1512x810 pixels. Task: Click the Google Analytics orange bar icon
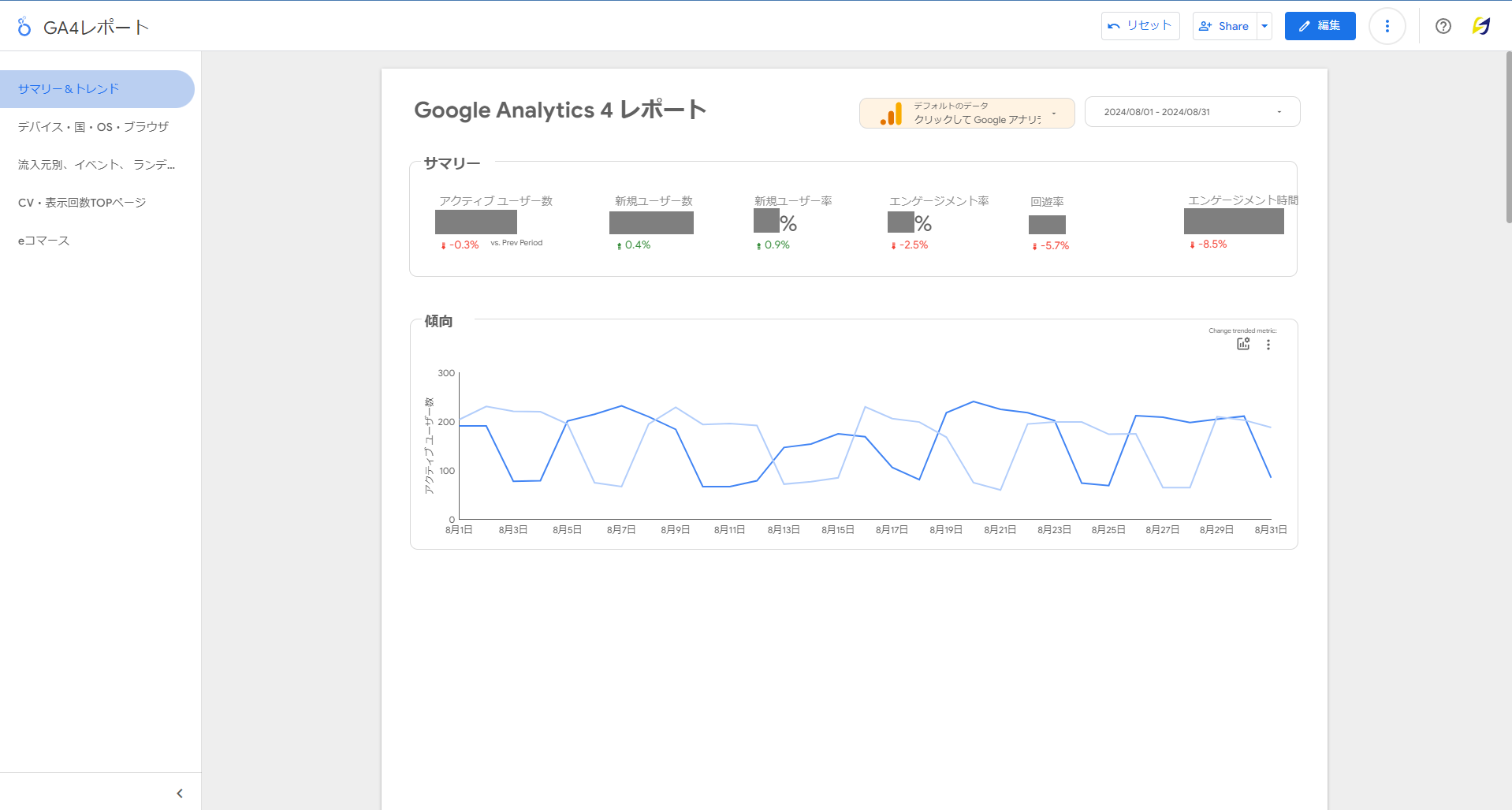(891, 114)
